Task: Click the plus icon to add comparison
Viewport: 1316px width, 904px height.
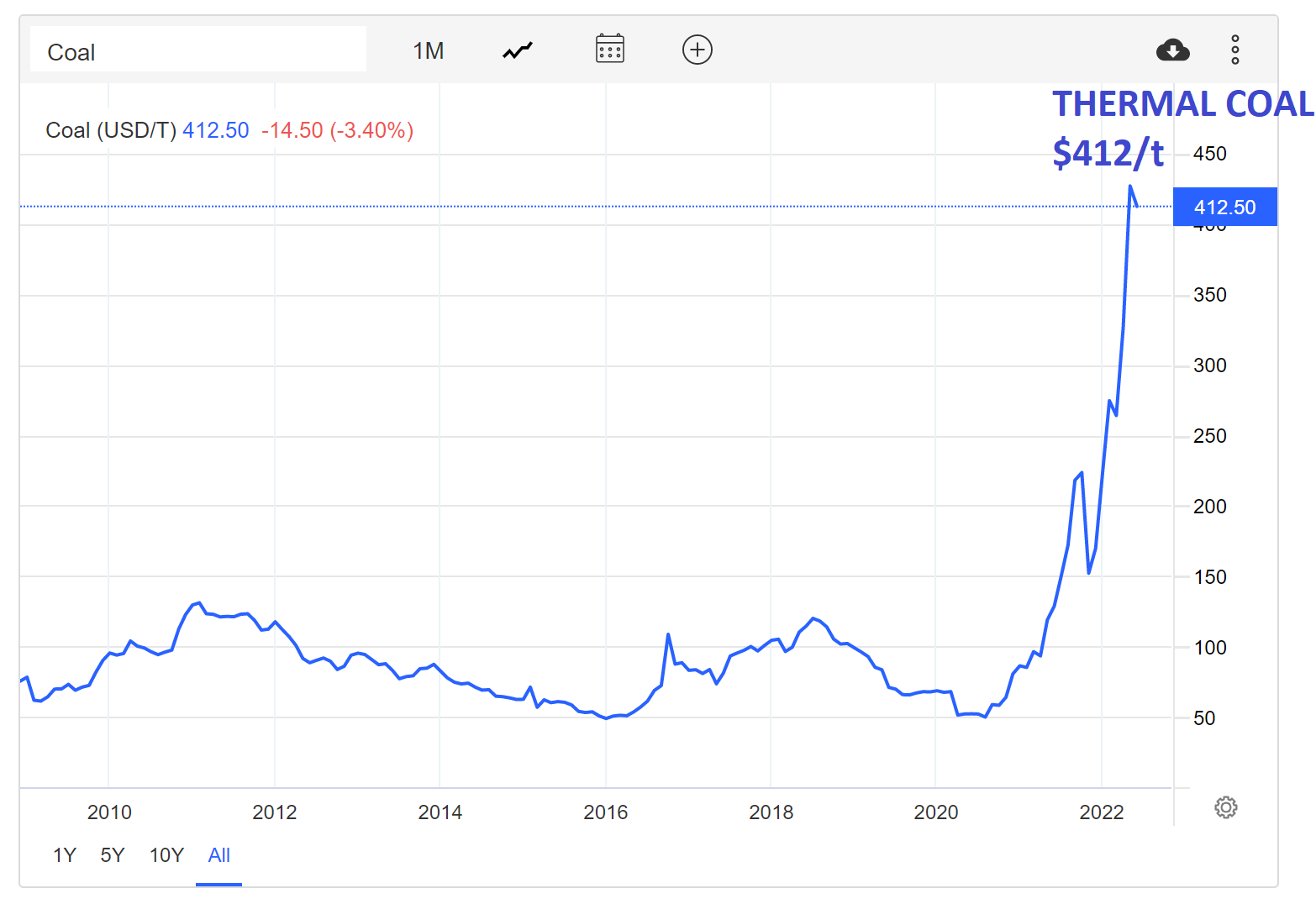Action: tap(697, 50)
